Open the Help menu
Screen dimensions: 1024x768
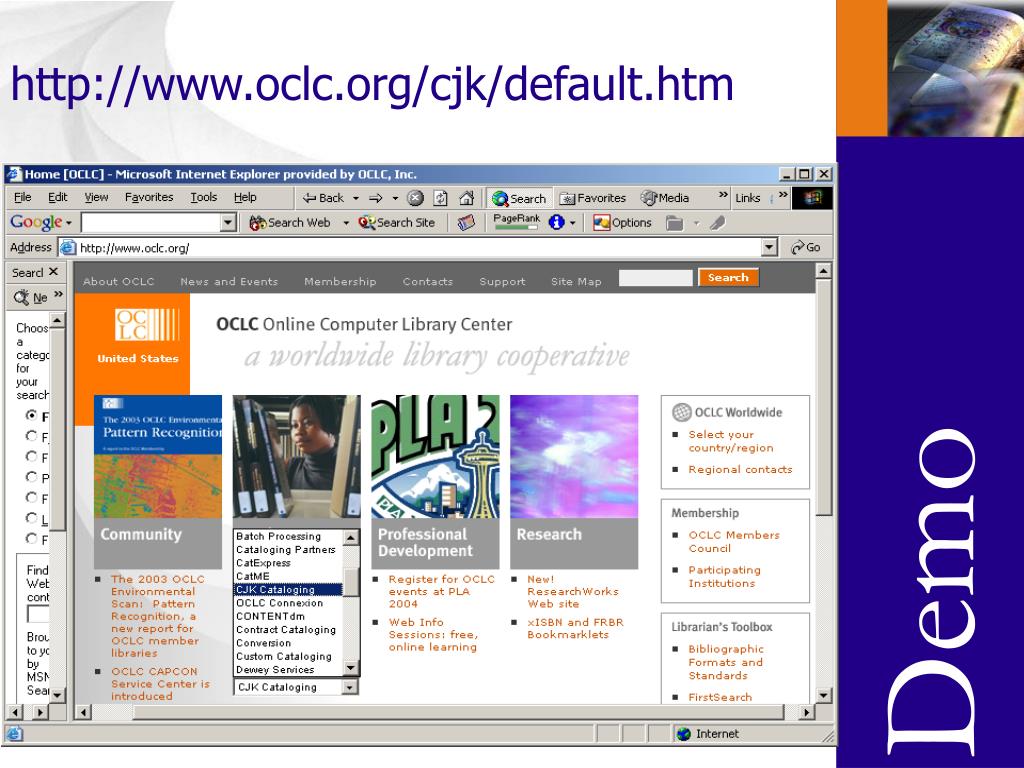click(245, 197)
